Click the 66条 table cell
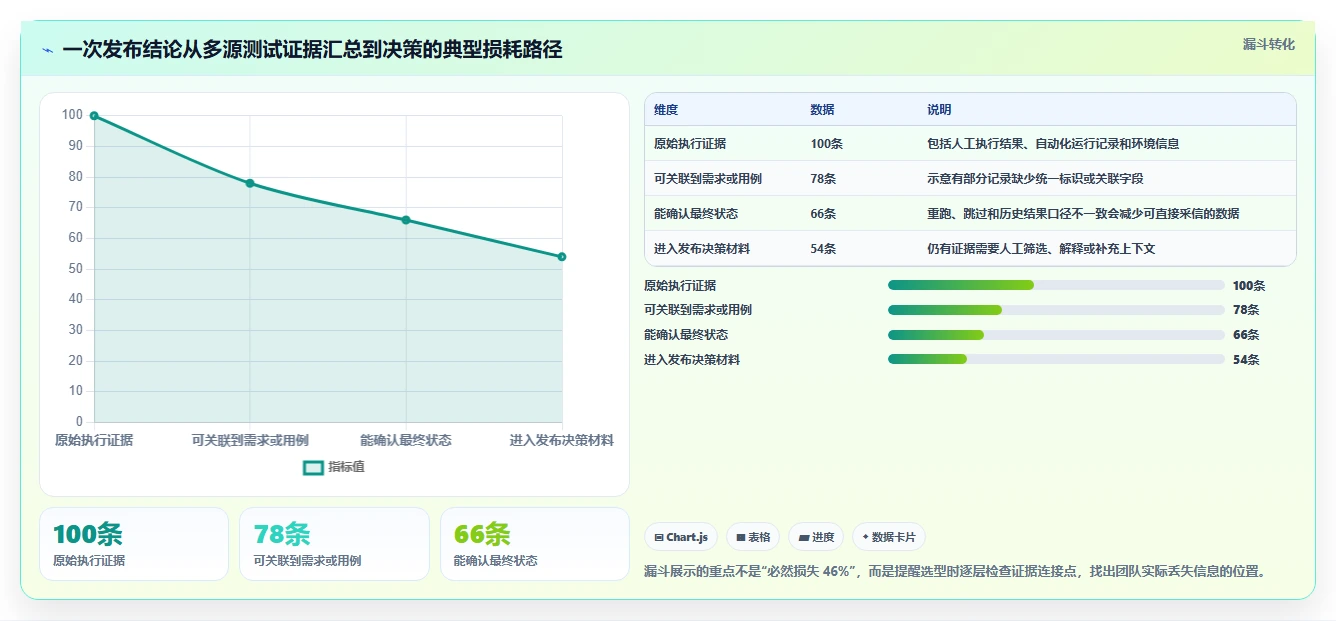1336x621 pixels. pos(823,214)
